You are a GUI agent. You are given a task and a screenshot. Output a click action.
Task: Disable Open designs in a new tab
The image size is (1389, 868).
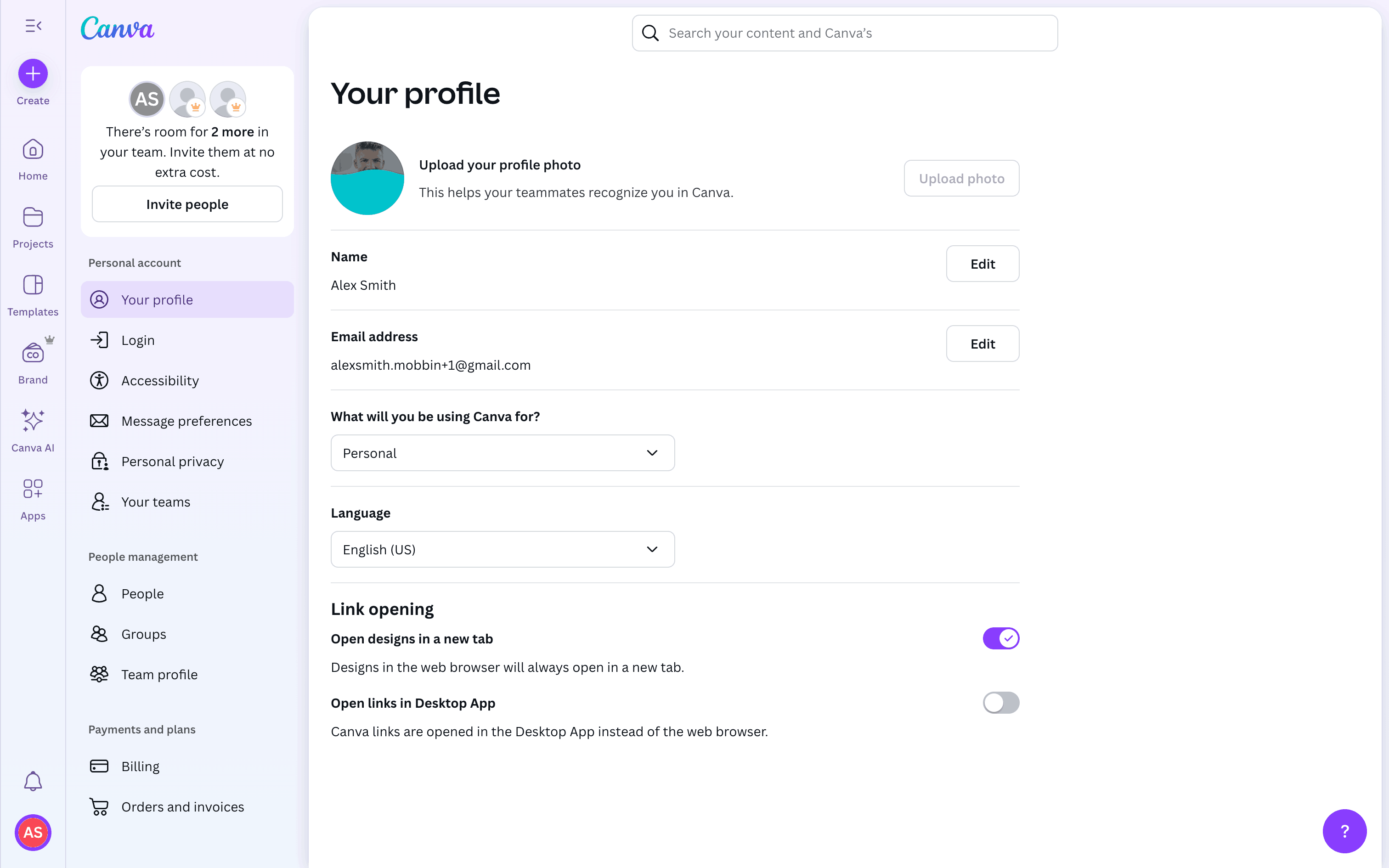[1000, 638]
